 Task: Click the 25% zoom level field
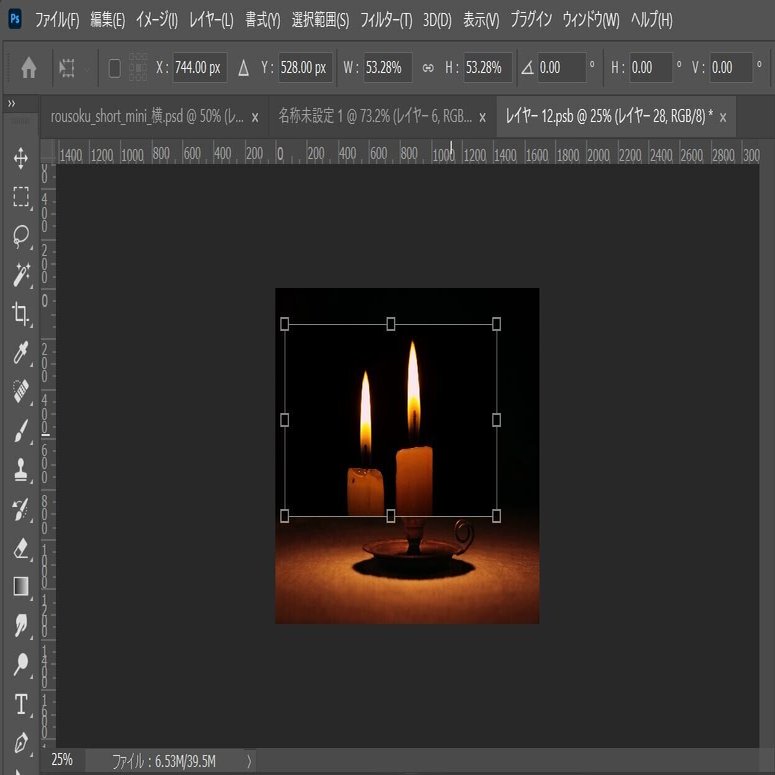pyautogui.click(x=62, y=760)
